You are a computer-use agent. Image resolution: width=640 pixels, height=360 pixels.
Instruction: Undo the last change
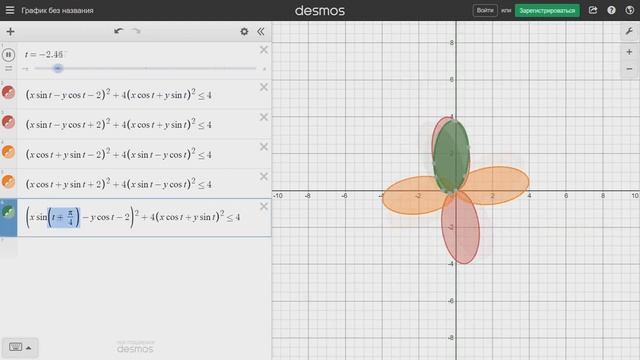pyautogui.click(x=118, y=31)
